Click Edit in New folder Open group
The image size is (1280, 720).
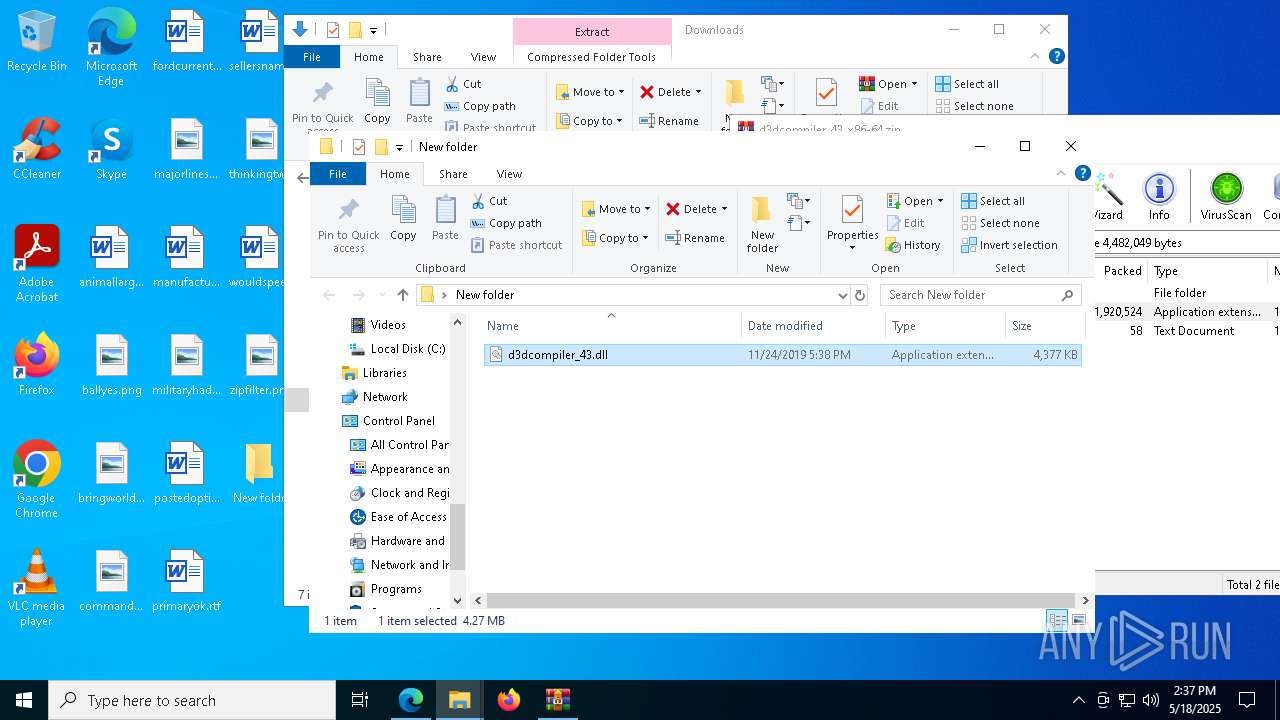click(905, 223)
